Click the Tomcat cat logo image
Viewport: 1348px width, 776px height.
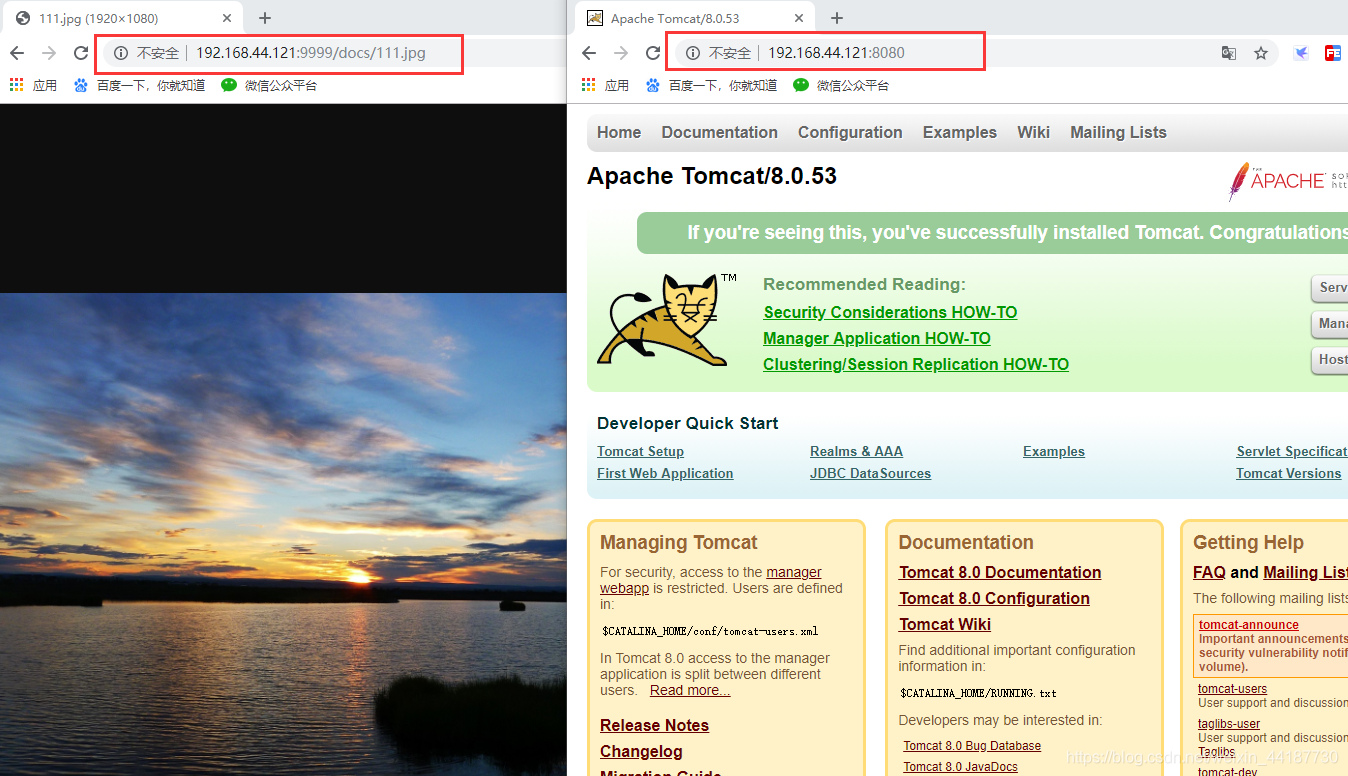(x=665, y=319)
